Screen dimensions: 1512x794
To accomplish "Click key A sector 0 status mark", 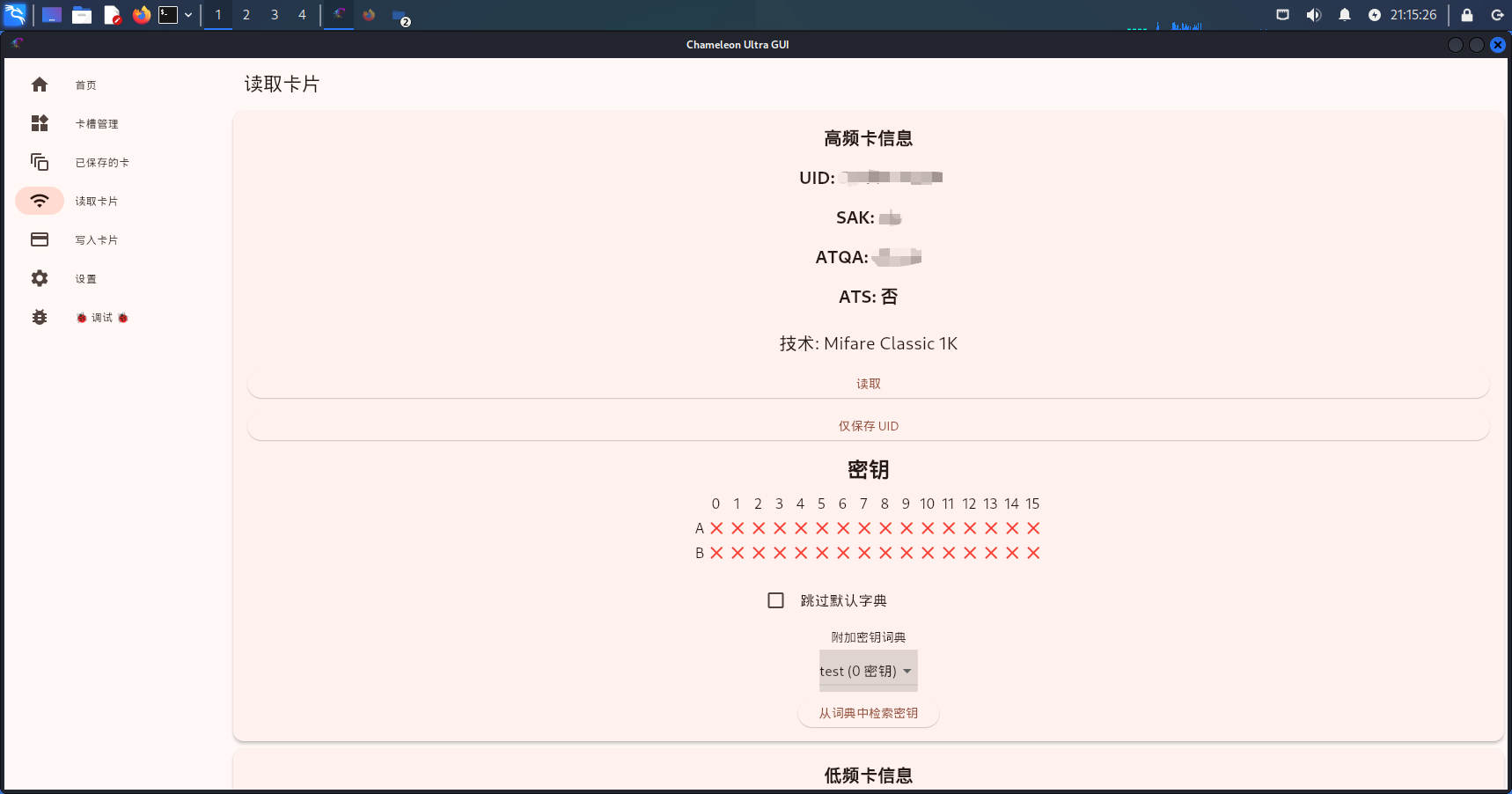I will coord(716,528).
